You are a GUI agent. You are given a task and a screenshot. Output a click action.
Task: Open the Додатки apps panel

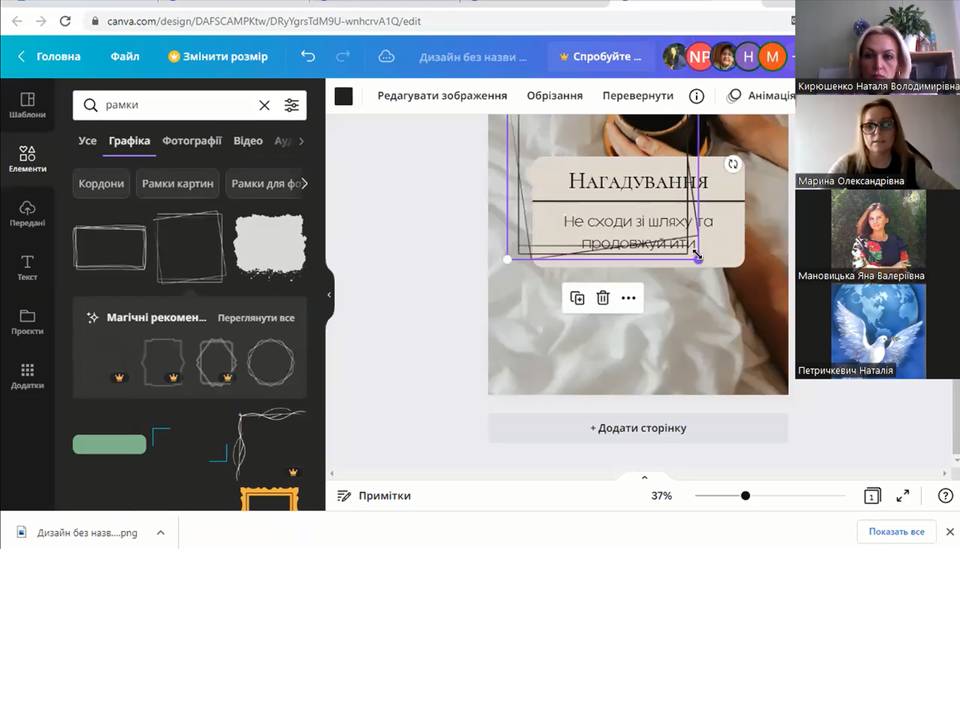[x=27, y=375]
